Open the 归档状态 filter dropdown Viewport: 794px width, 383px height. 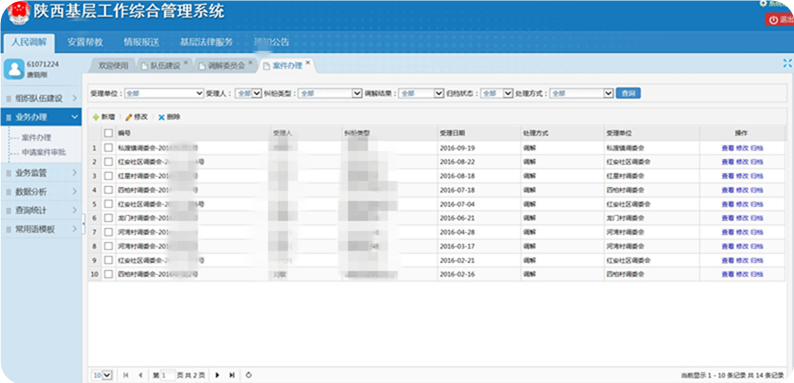pos(497,93)
